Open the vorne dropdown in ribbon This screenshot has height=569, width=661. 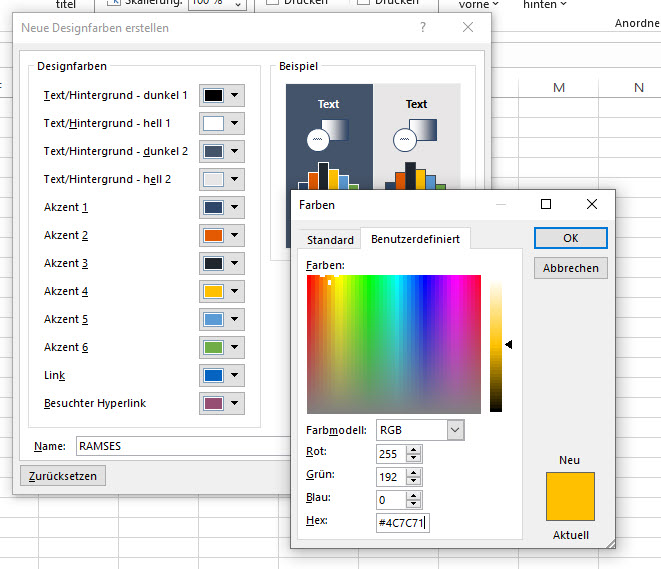[478, 4]
